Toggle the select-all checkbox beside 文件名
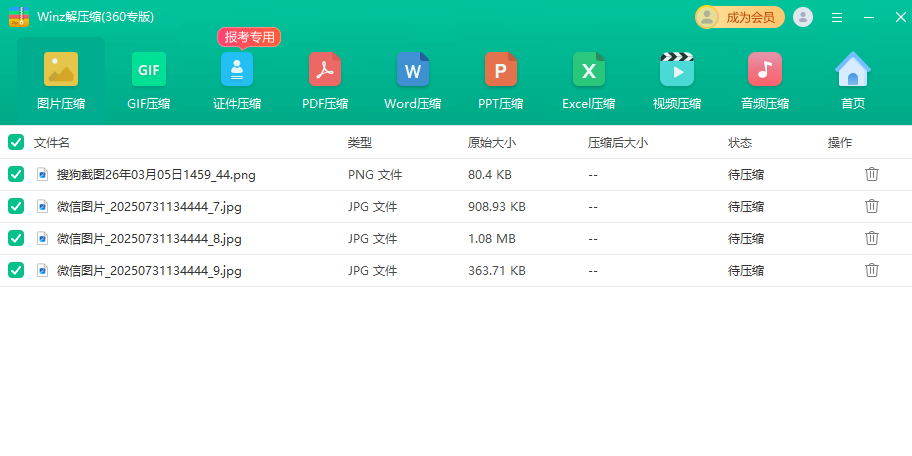Screen dimensions: 912x456 (16, 143)
